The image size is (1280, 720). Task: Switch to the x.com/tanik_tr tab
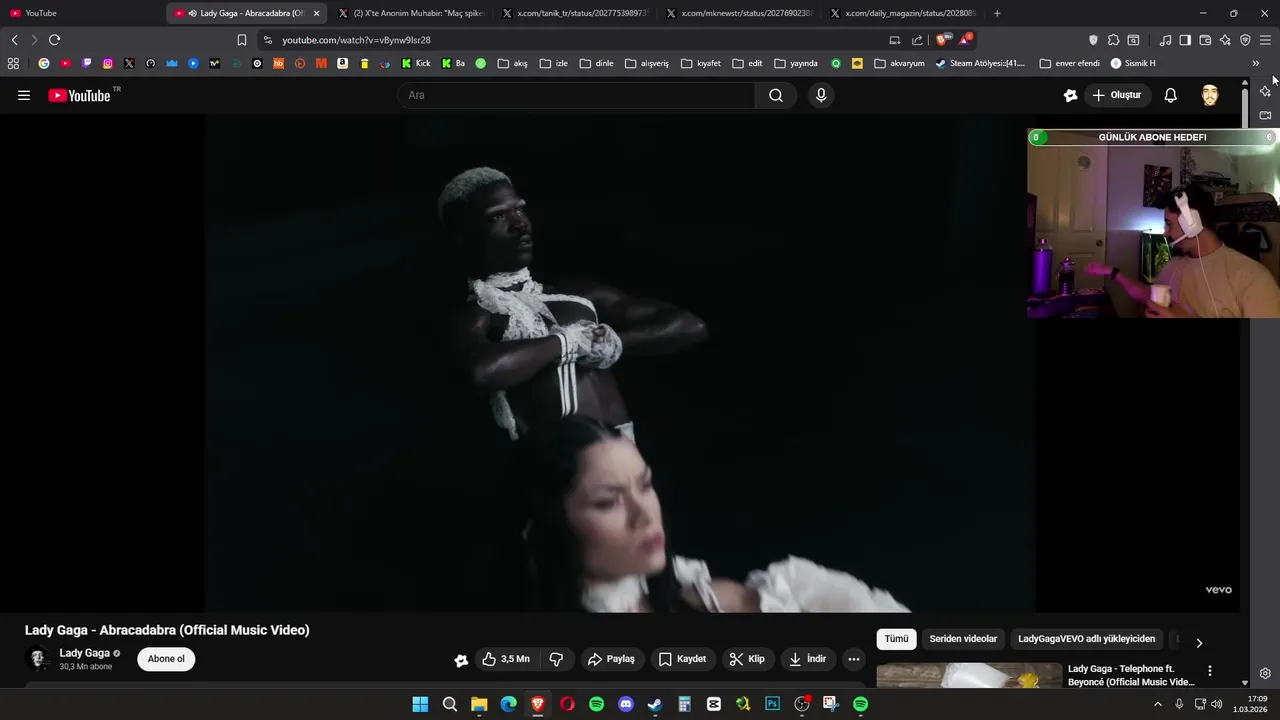tap(576, 13)
